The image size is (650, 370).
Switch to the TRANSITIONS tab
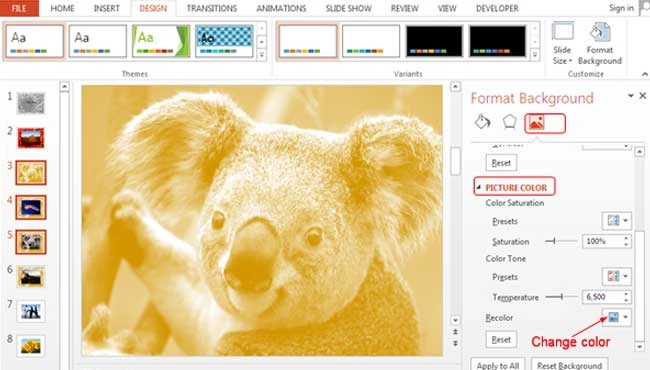point(211,8)
